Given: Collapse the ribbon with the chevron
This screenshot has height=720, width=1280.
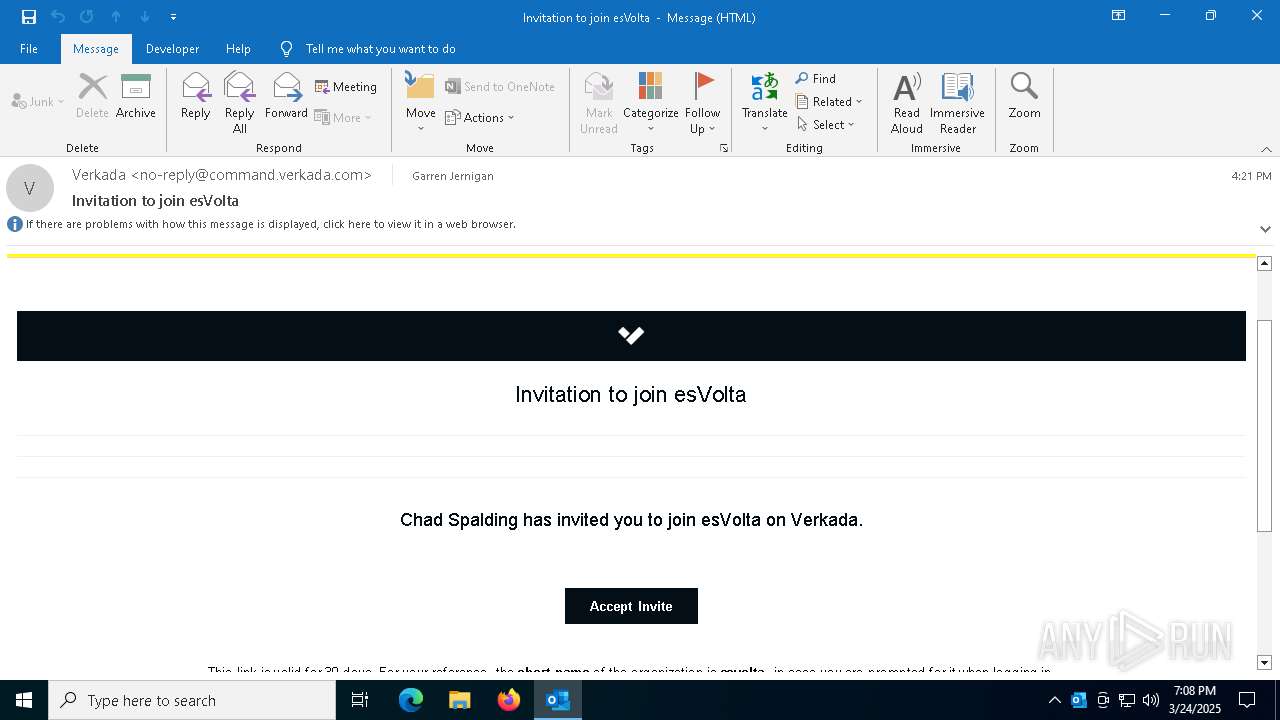Looking at the screenshot, I should pos(1266,149).
